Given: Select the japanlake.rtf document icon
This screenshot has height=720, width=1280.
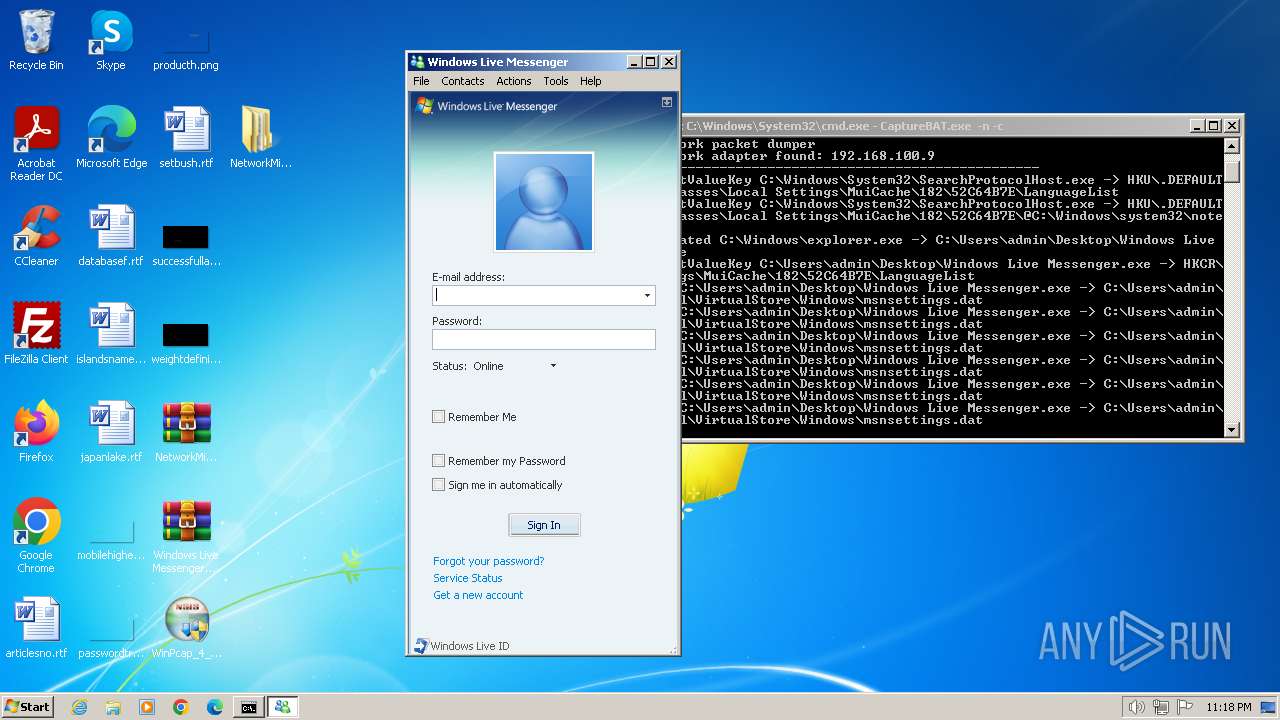Looking at the screenshot, I should (x=111, y=431).
